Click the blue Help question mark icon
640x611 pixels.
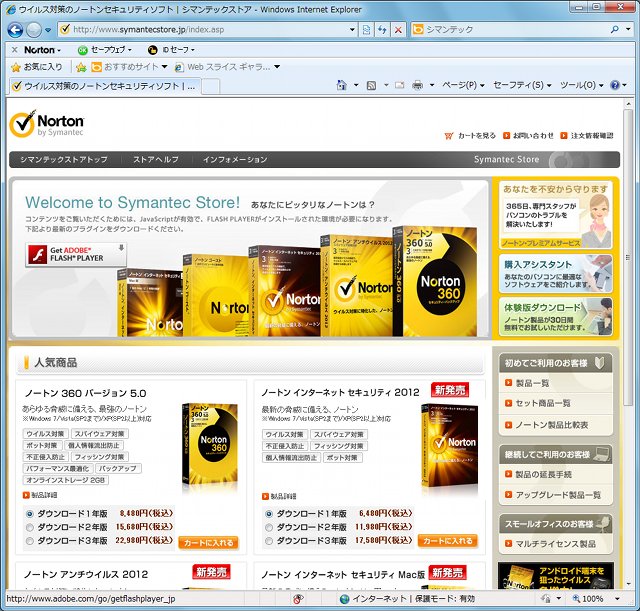coord(615,85)
